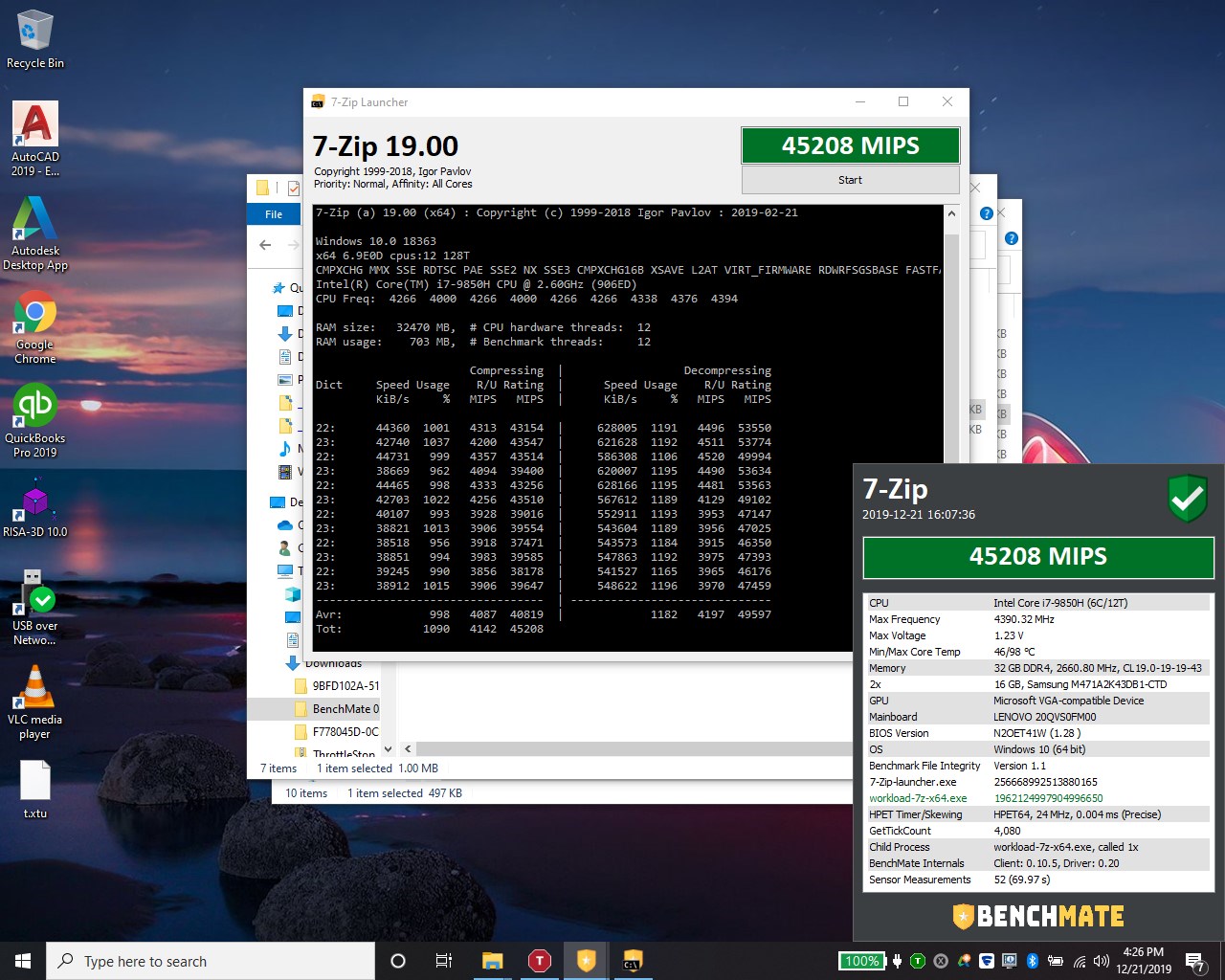Select Quick access star in Explorer sidebar
1225x980 pixels.
(279, 287)
